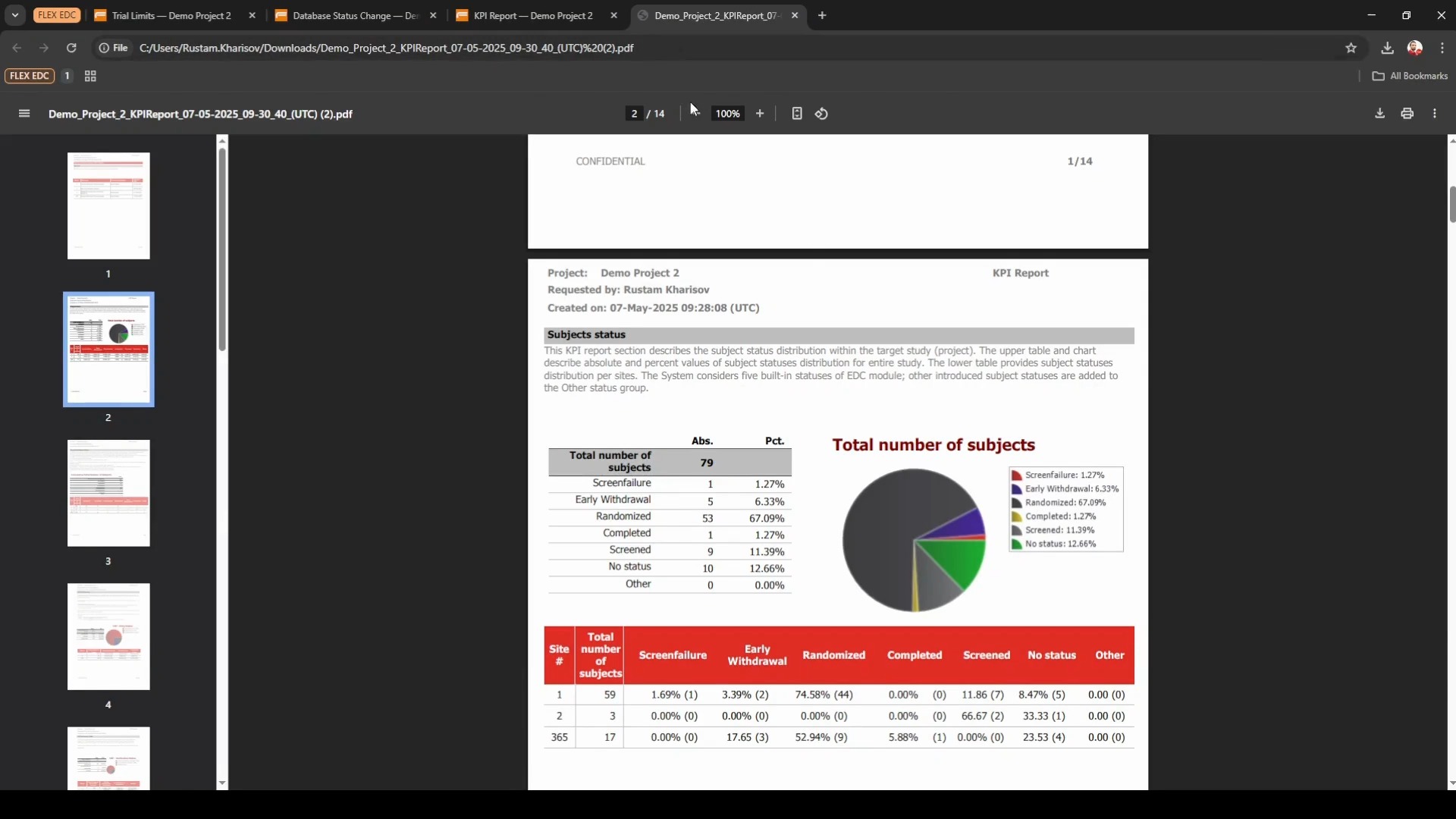The width and height of the screenshot is (1456, 819).
Task: Open All Bookmarks folder
Action: (1410, 76)
